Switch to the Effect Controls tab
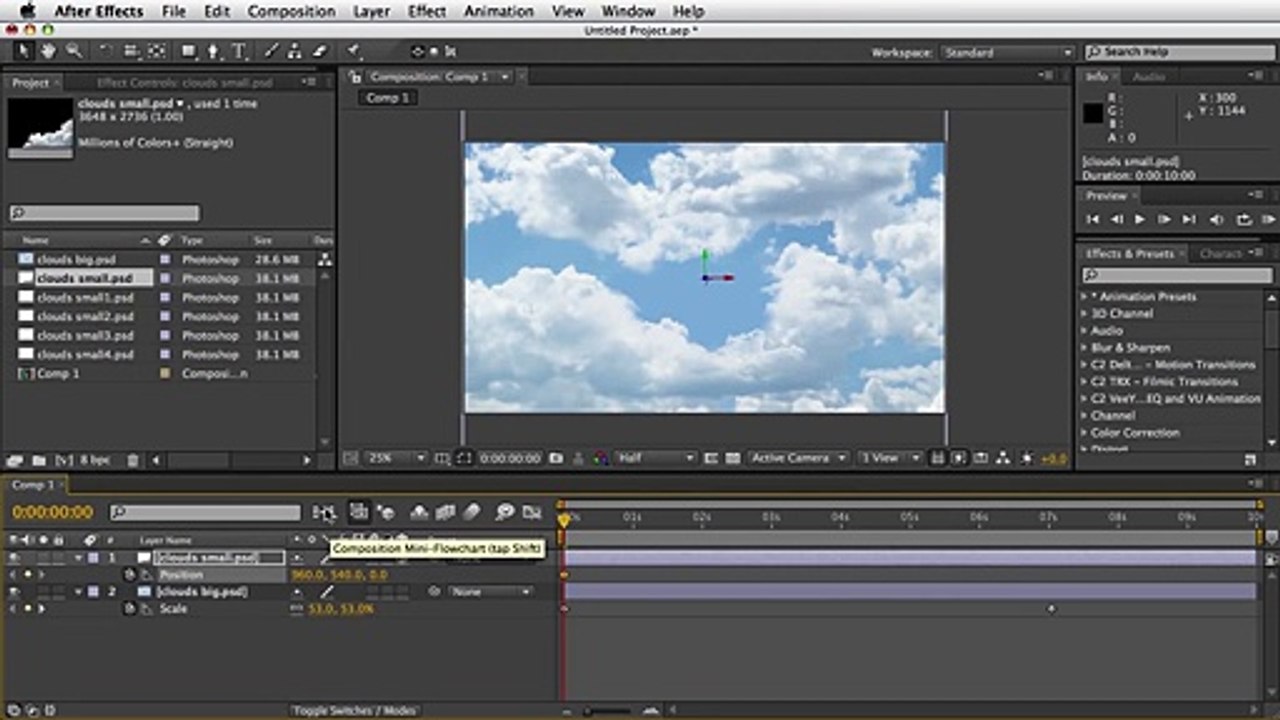 [x=185, y=83]
